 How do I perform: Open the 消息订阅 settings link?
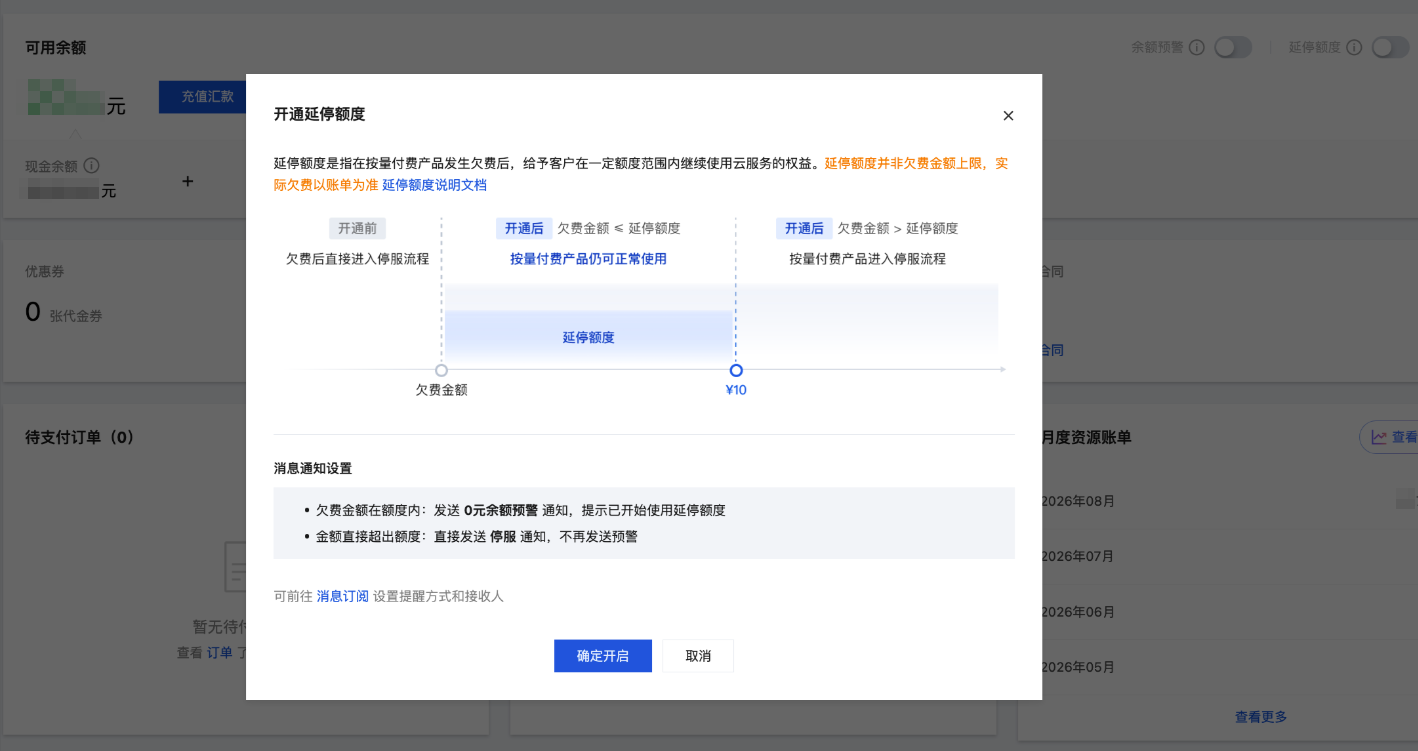[x=343, y=596]
